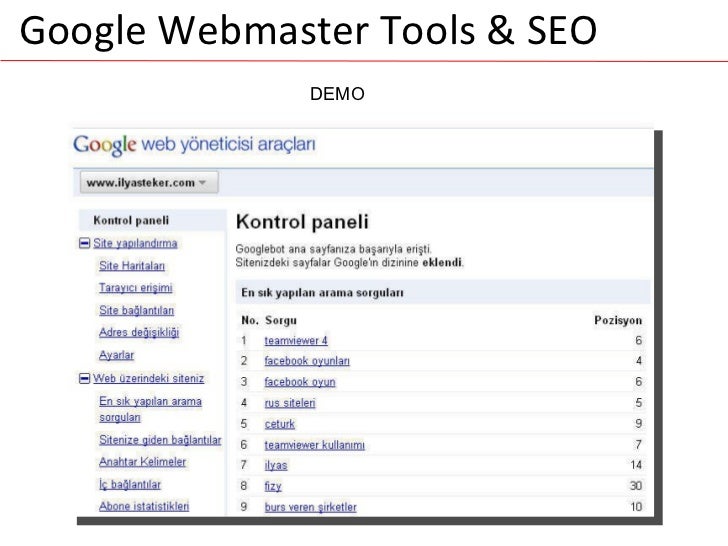Open the Tarayıcı erişimi link

pos(136,288)
